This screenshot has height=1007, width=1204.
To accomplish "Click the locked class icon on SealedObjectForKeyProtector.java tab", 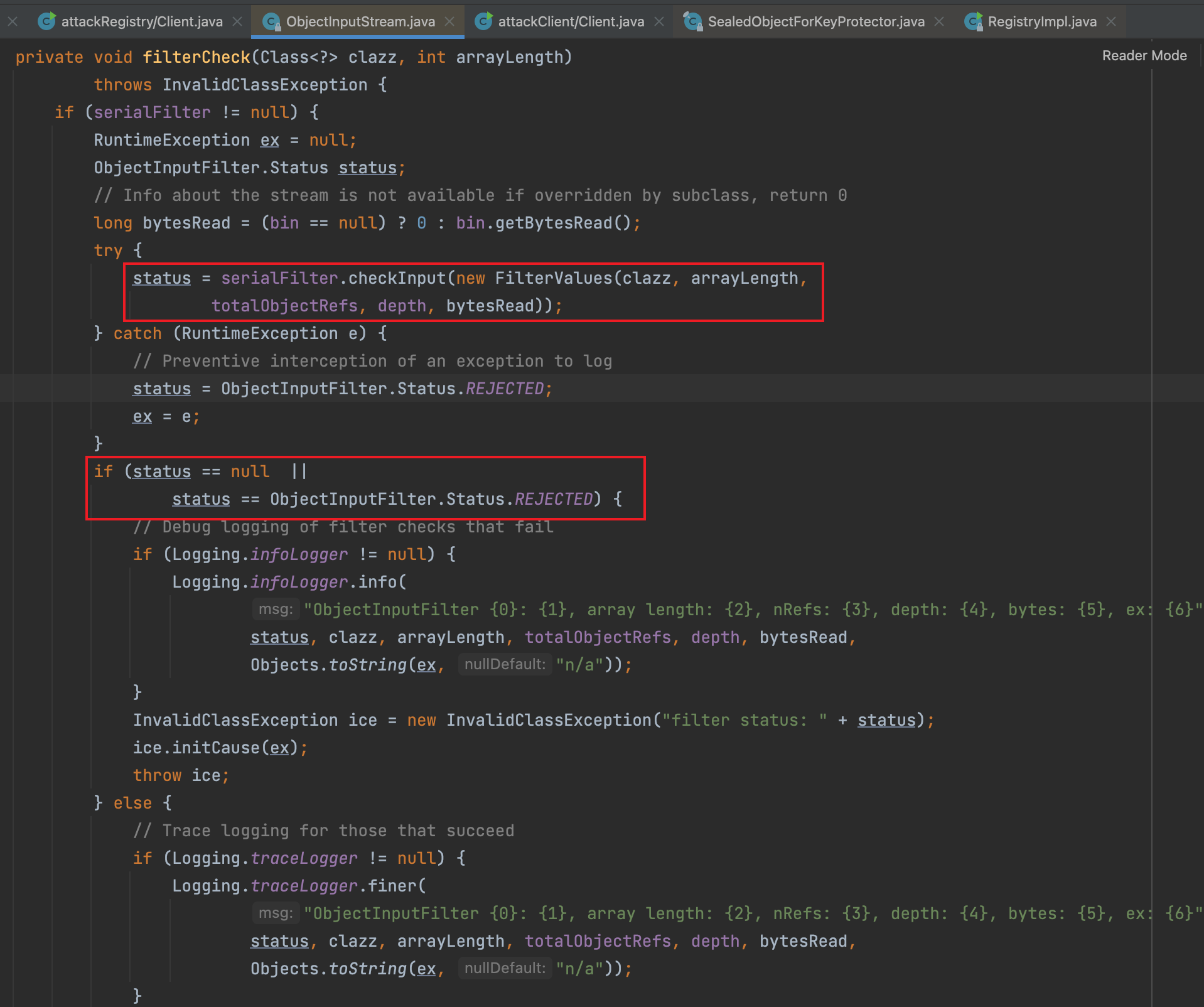I will [693, 21].
